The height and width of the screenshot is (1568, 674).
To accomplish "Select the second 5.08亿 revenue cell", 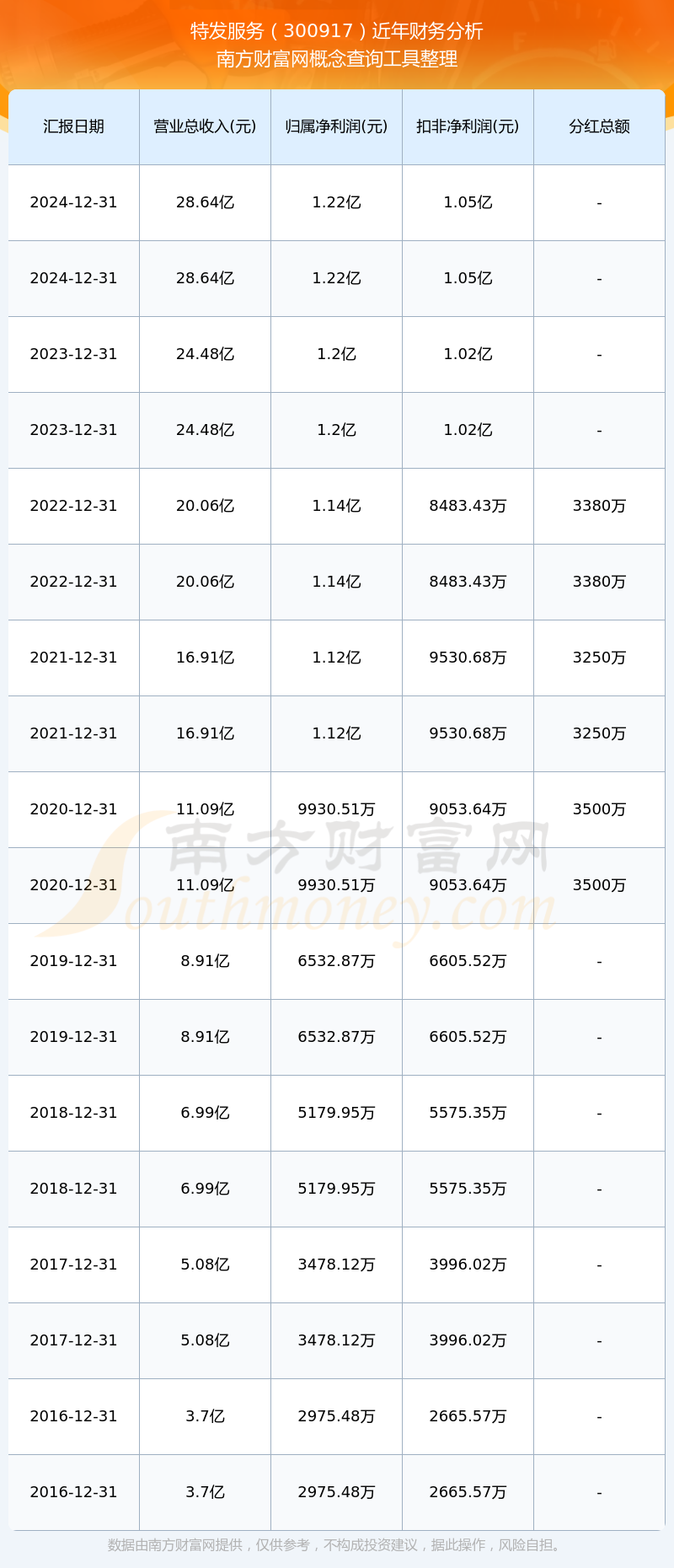I will (205, 1340).
